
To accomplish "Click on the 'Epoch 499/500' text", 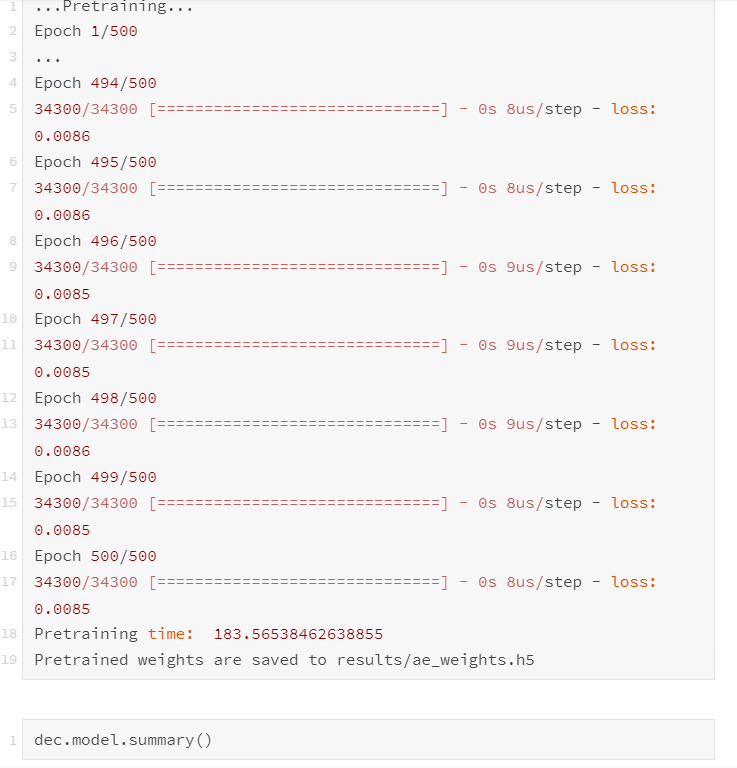I will 95,477.
